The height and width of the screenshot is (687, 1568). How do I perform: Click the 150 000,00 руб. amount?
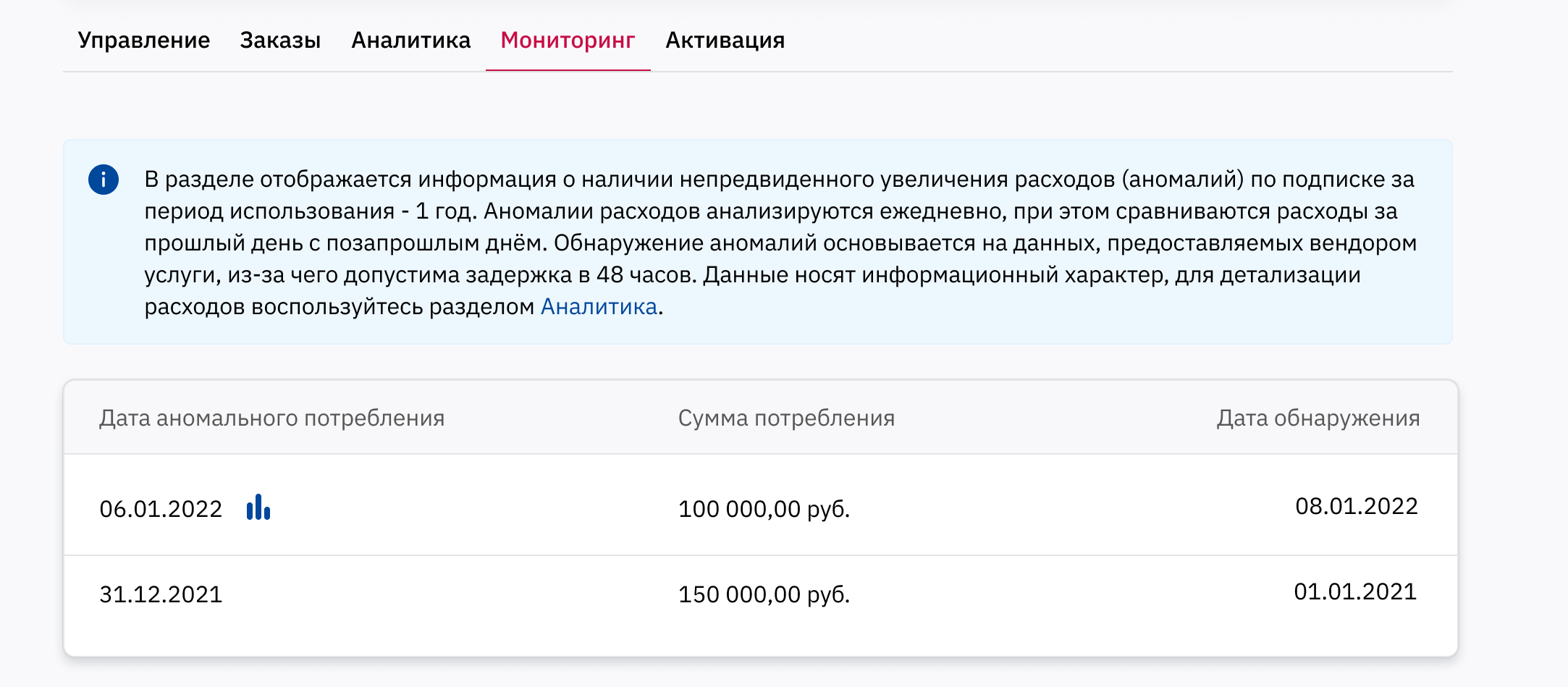(x=764, y=594)
